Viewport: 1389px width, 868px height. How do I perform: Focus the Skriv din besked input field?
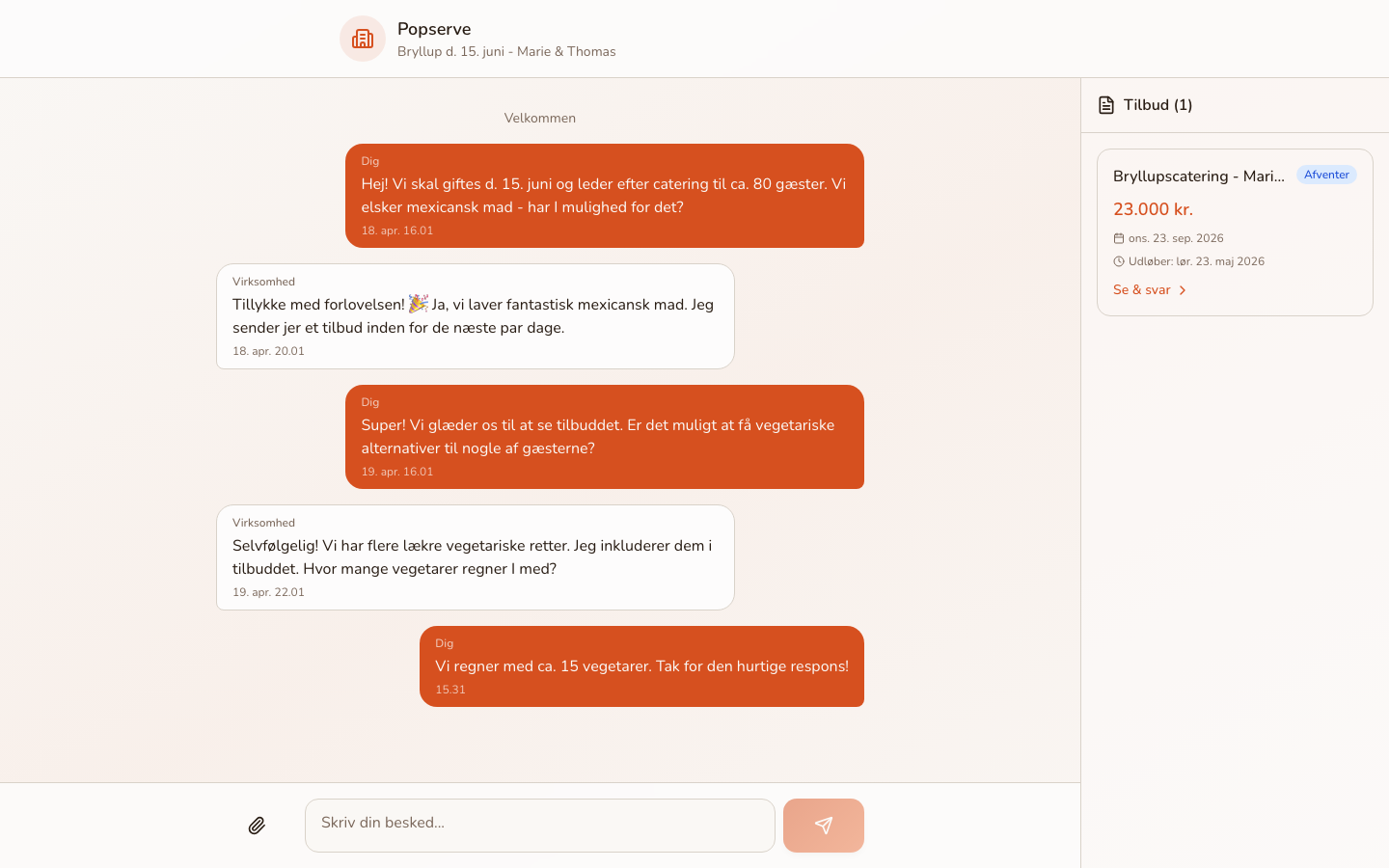(x=540, y=825)
